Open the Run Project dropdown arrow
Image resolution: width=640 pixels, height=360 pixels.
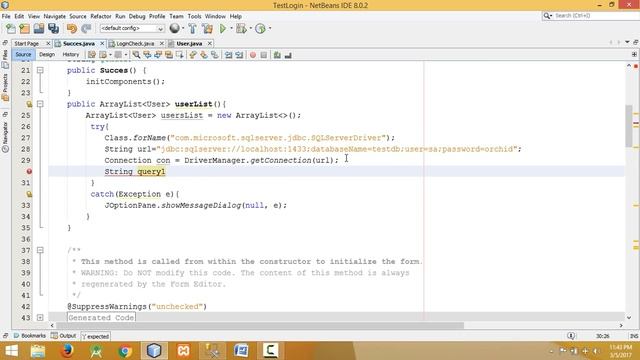click(x=231, y=29)
